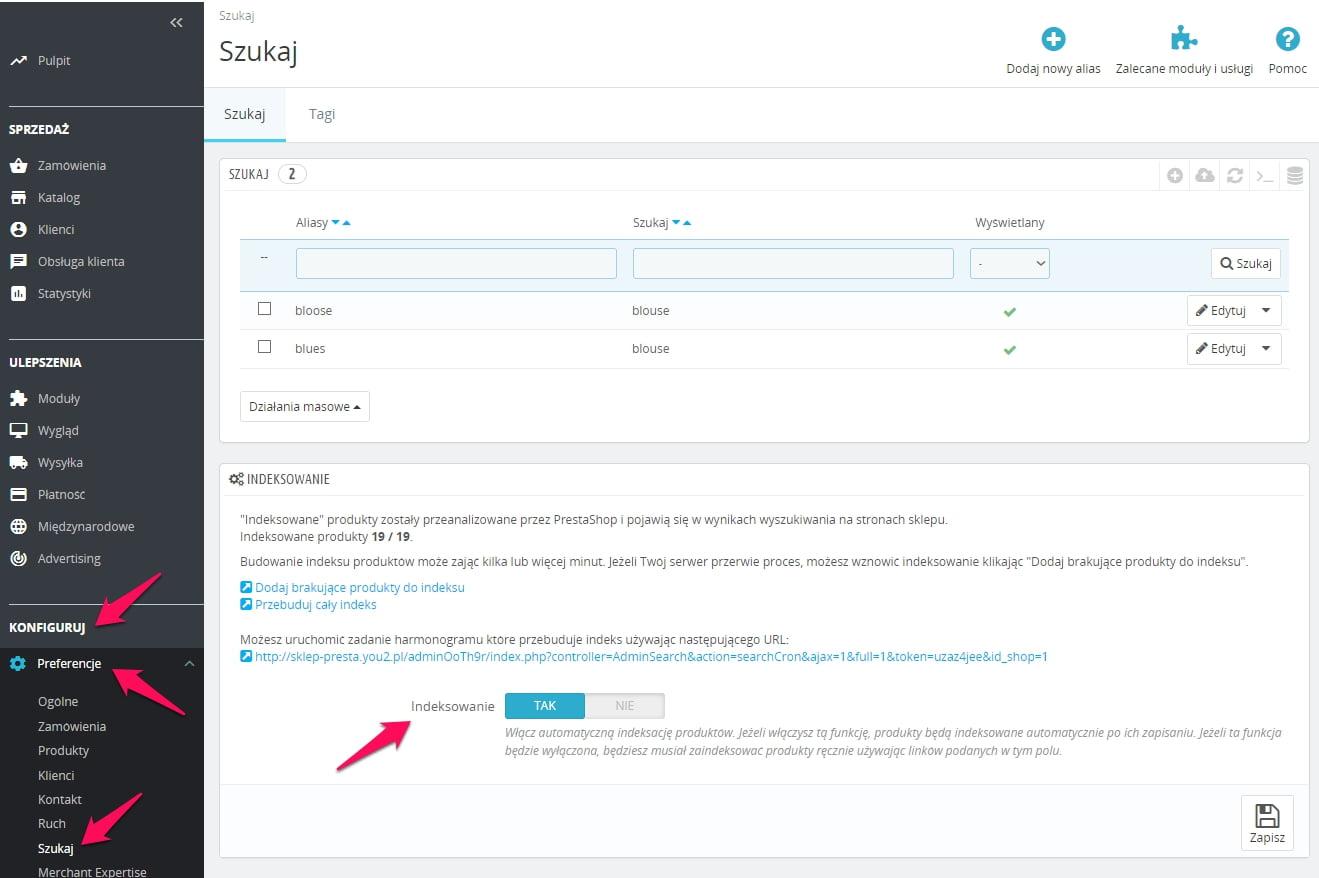The image size is (1319, 878).
Task: Tick the checkbox for the bloose alias
Action: pos(265,309)
